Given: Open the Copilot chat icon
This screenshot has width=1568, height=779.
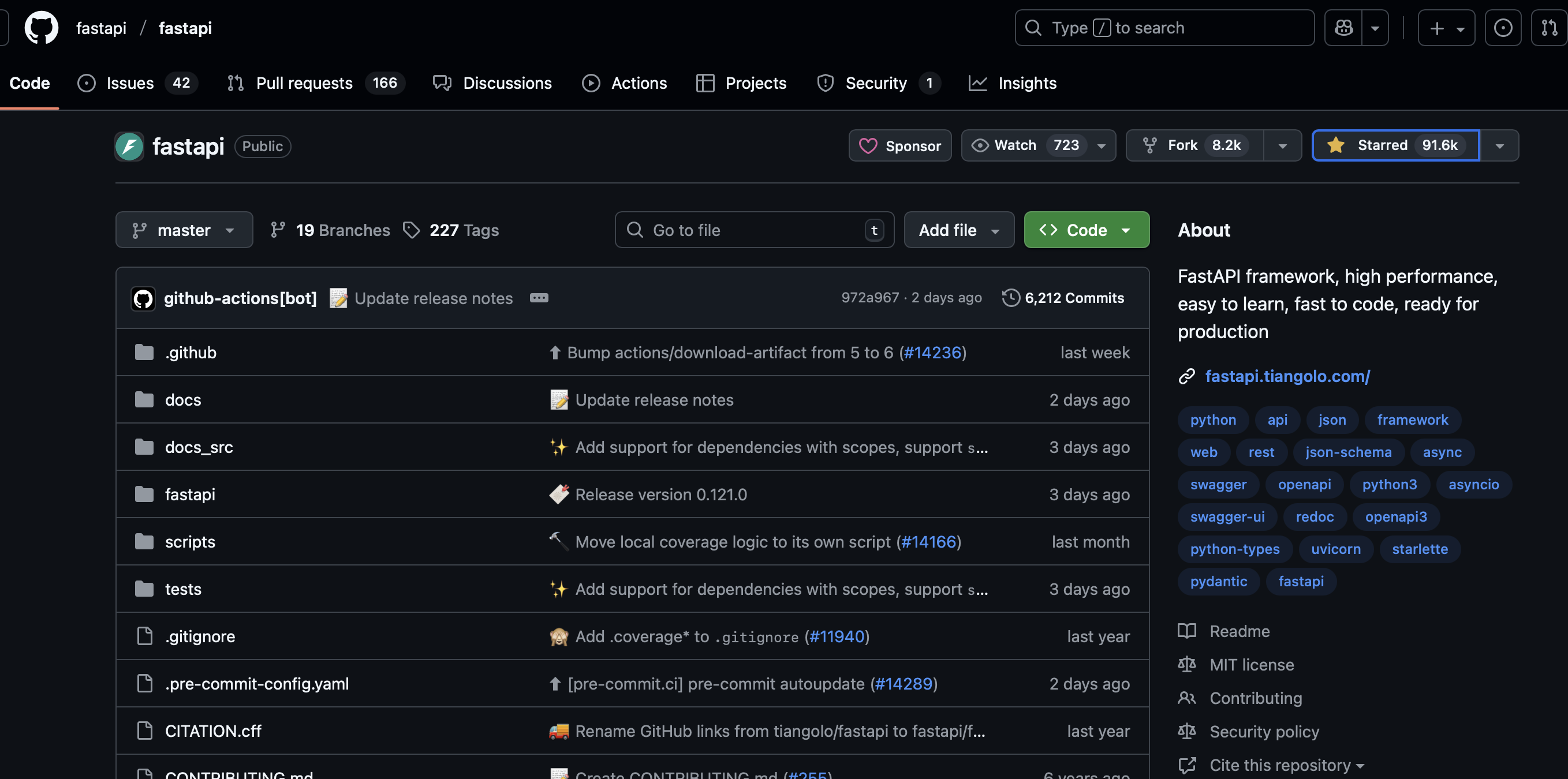Looking at the screenshot, I should pos(1343,28).
